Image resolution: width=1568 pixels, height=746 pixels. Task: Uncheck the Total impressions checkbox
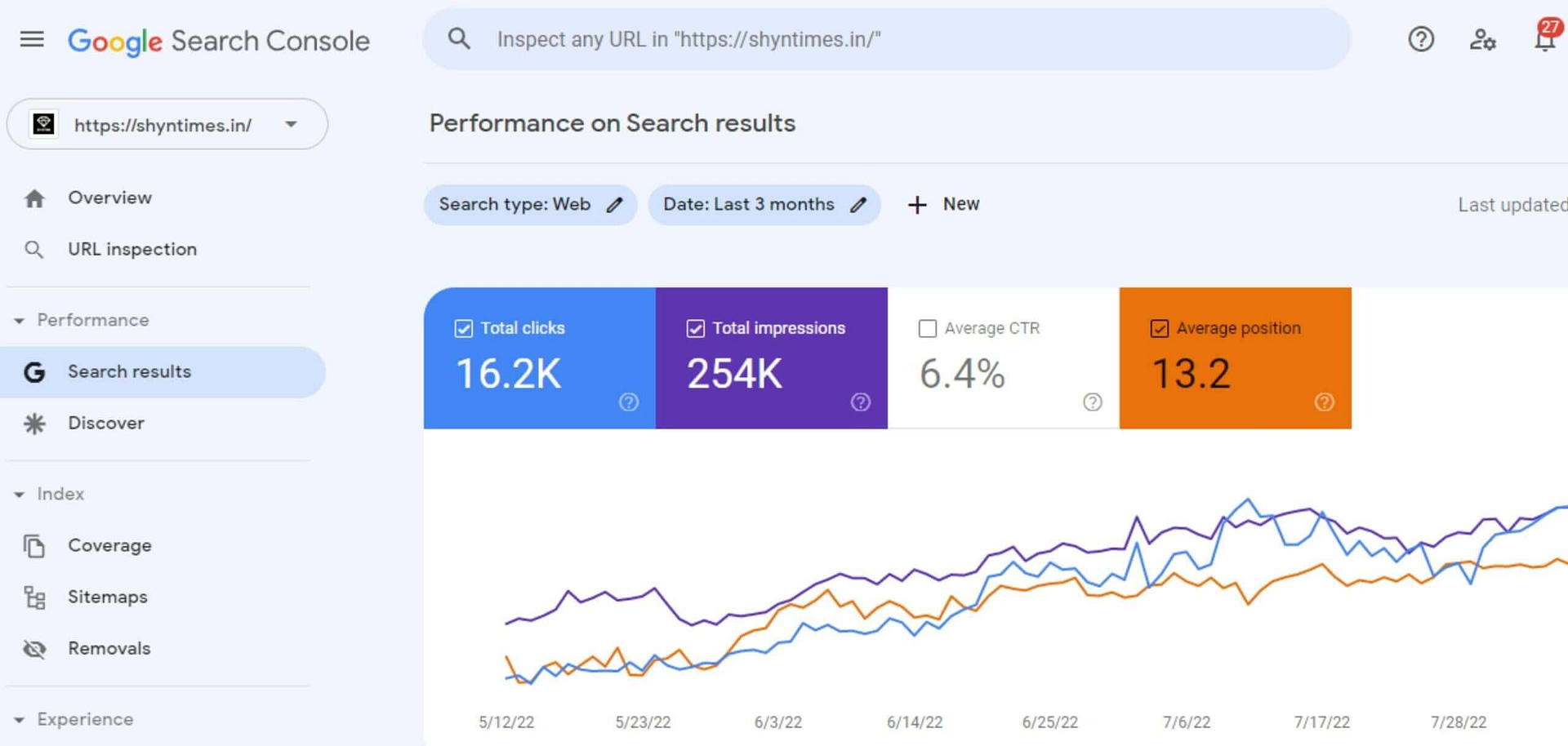pos(695,328)
